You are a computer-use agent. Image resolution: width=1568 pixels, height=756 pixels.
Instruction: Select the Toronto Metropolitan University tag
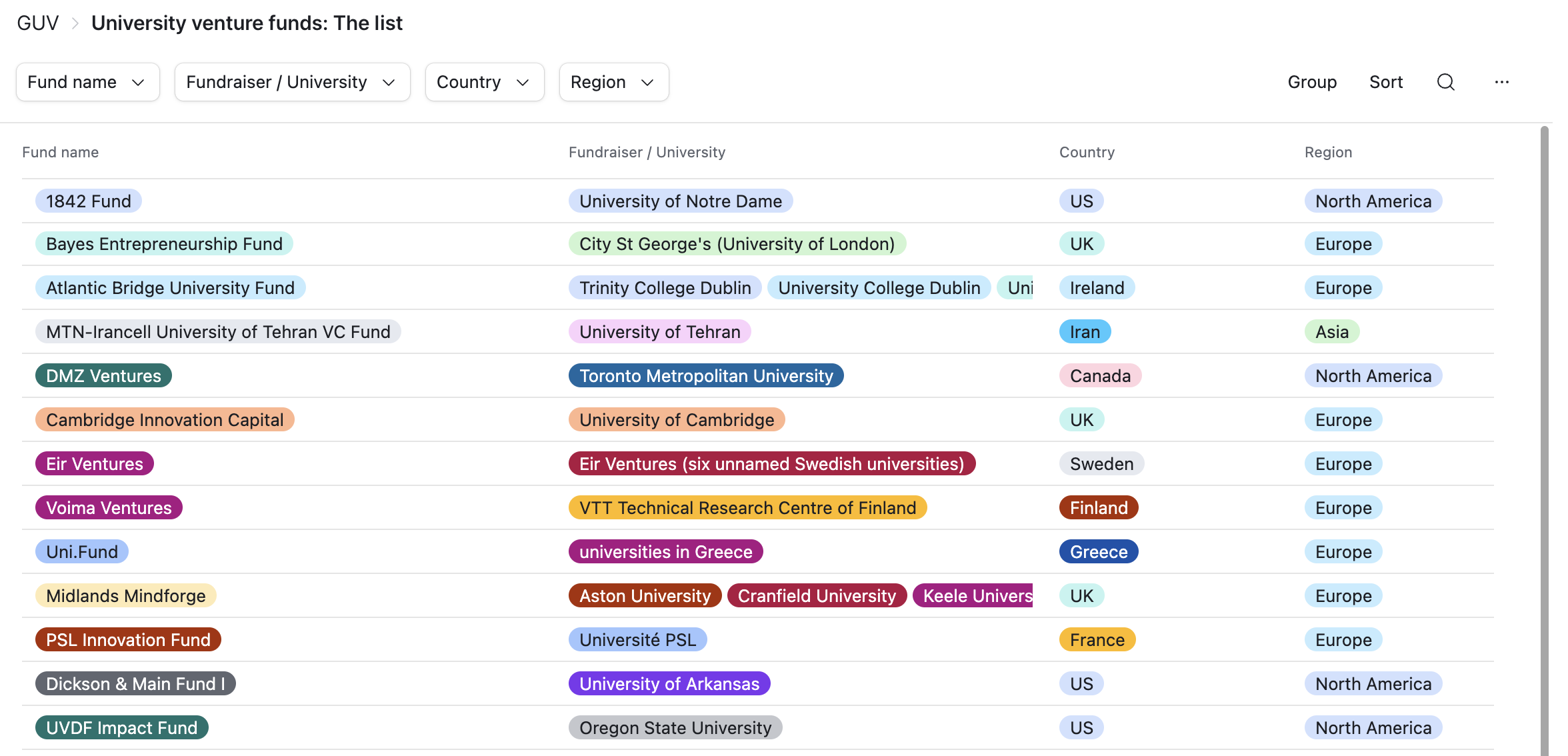point(706,375)
